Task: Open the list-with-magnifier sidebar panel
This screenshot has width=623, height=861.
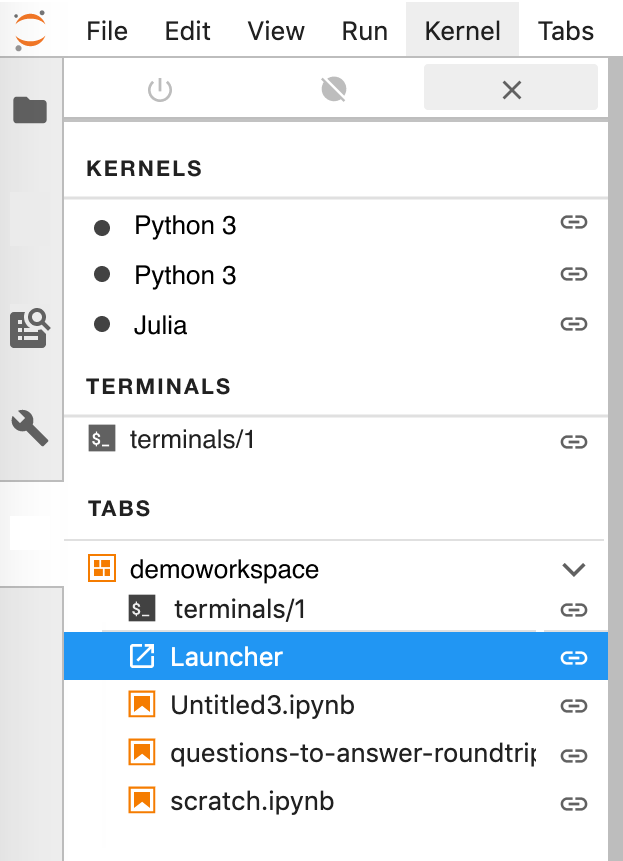Action: (30, 325)
